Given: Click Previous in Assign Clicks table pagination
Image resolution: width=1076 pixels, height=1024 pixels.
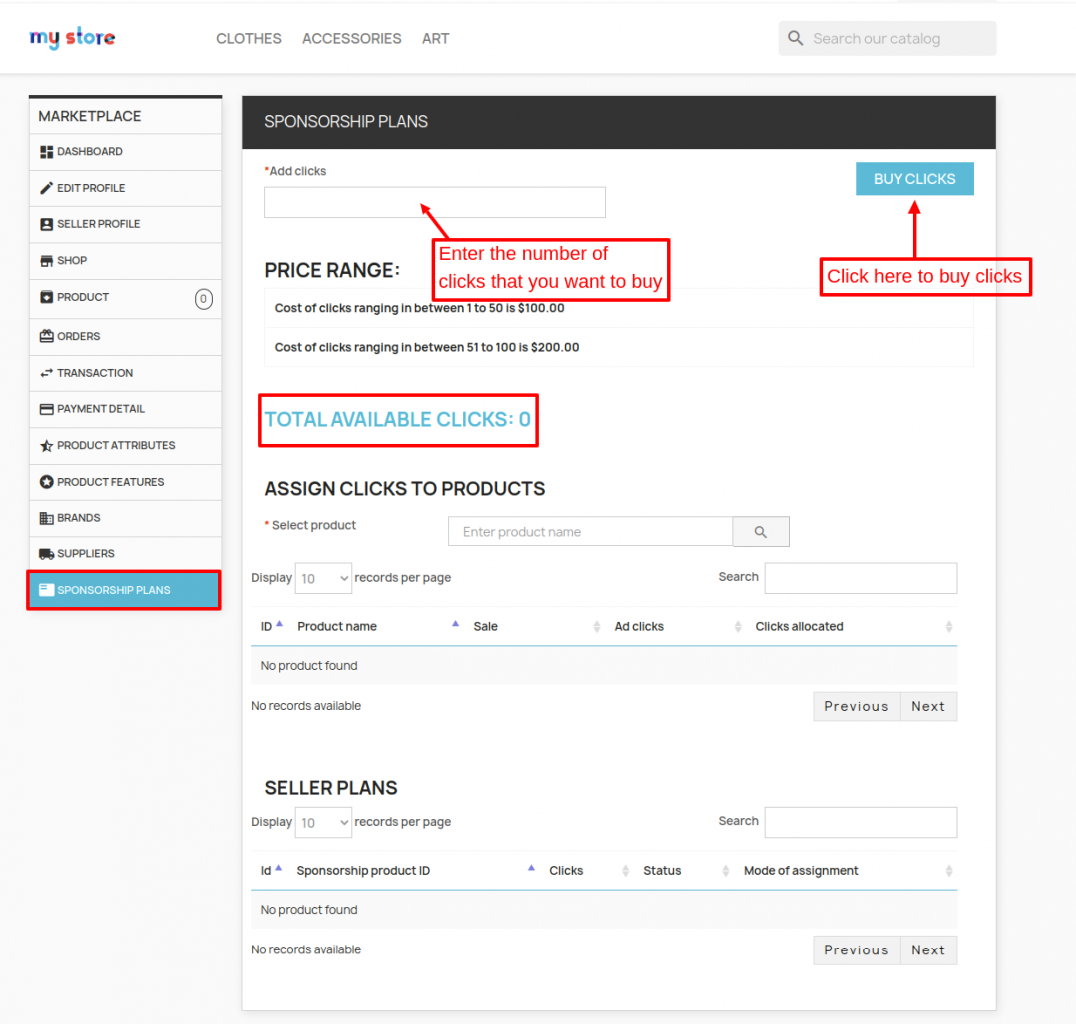Looking at the screenshot, I should click(856, 706).
